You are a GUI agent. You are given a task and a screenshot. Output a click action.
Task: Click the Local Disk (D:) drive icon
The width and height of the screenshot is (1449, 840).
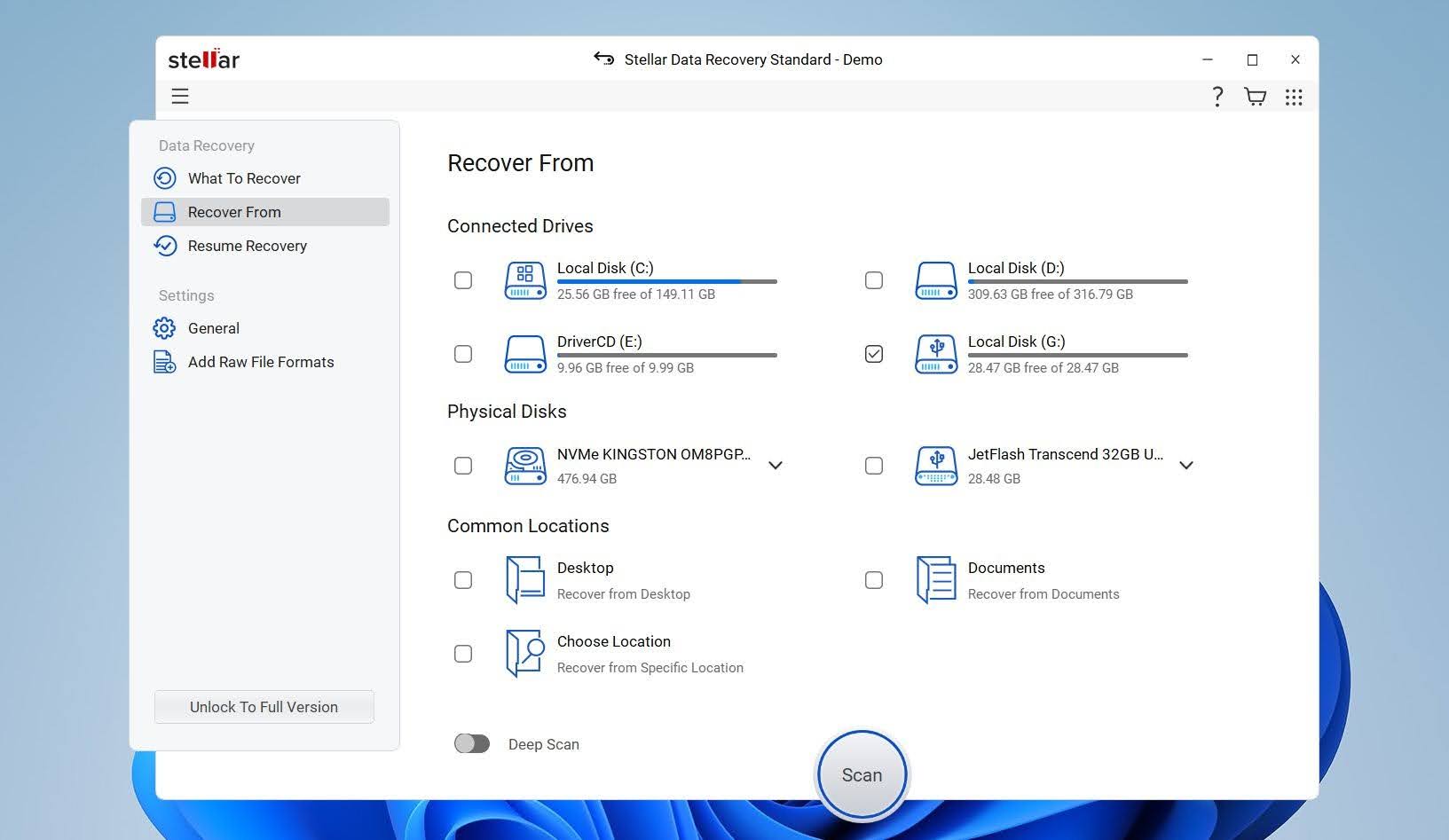(936, 280)
